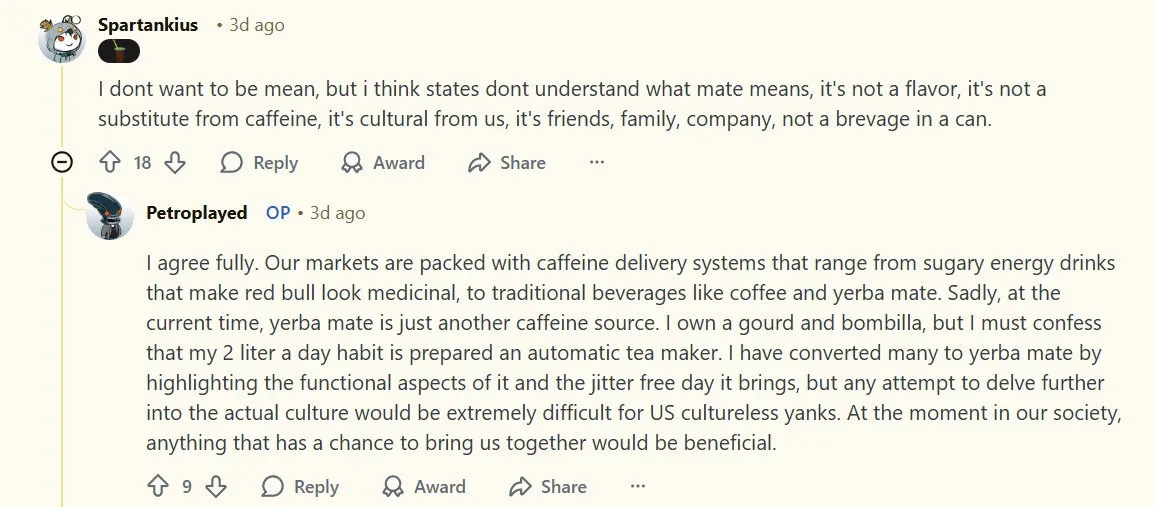Open more options on Petroplayed's reply

coord(638,487)
